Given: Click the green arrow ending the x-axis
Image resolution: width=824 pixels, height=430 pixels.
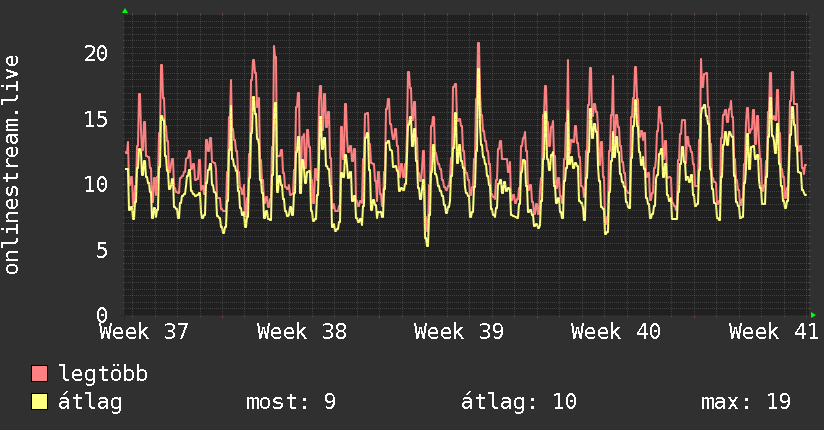Looking at the screenshot, I should [813, 315].
